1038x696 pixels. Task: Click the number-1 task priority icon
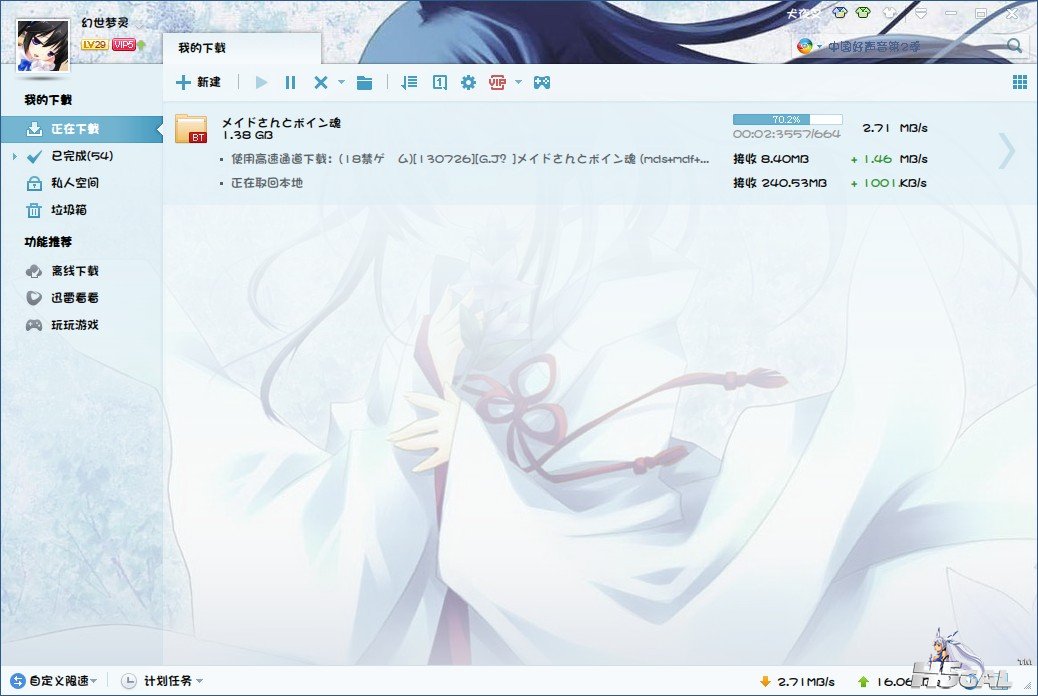pyautogui.click(x=440, y=82)
